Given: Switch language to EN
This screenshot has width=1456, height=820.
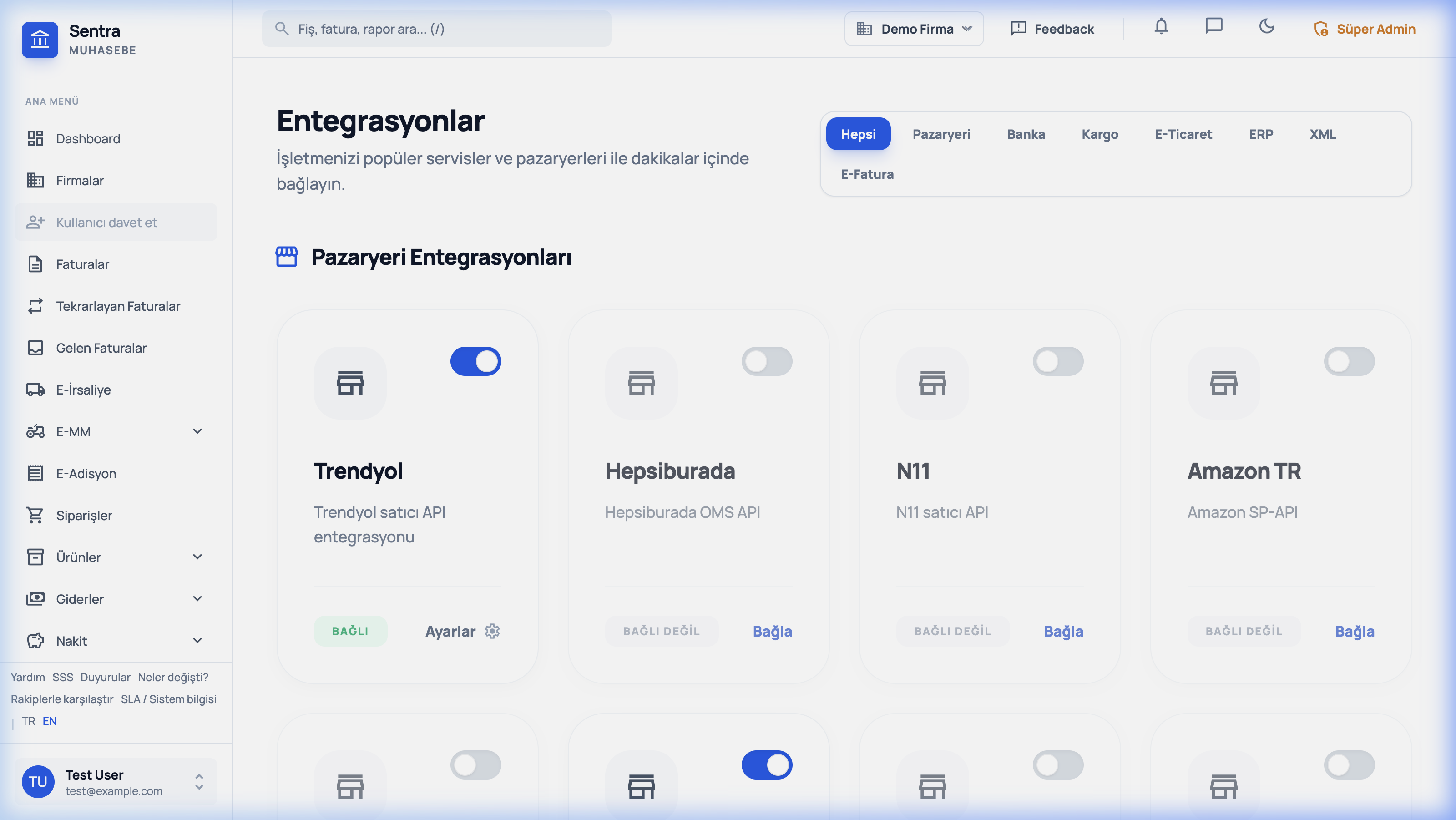Looking at the screenshot, I should coord(49,721).
